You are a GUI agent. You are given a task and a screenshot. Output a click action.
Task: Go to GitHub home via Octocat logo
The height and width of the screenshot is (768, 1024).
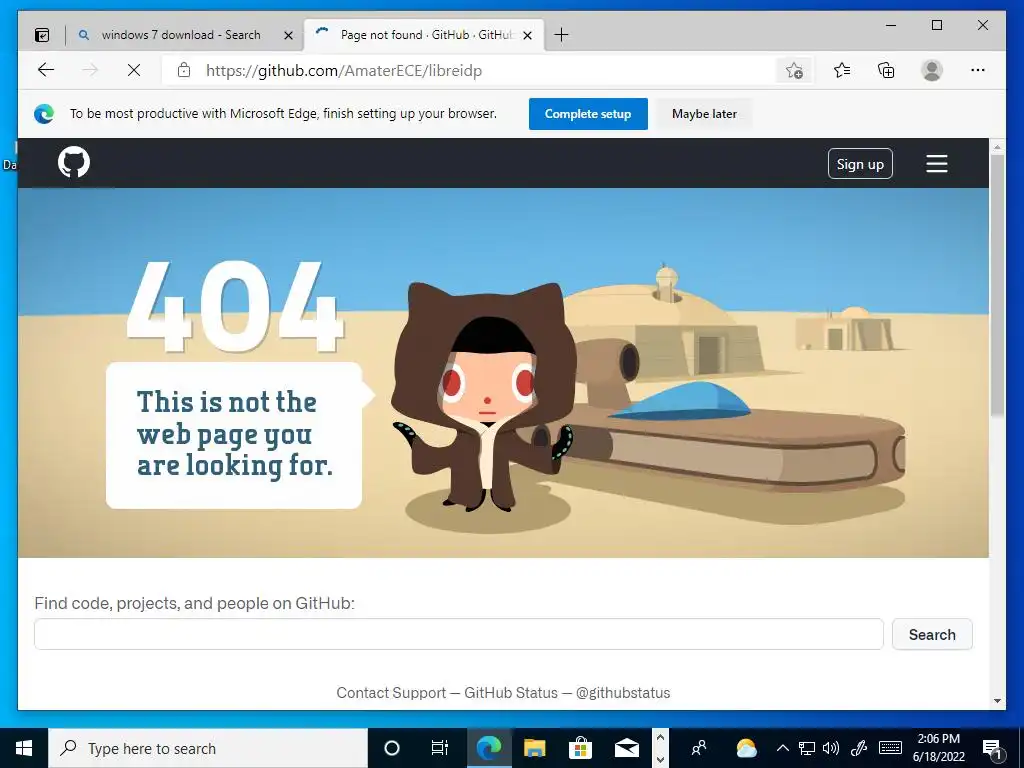pos(74,162)
